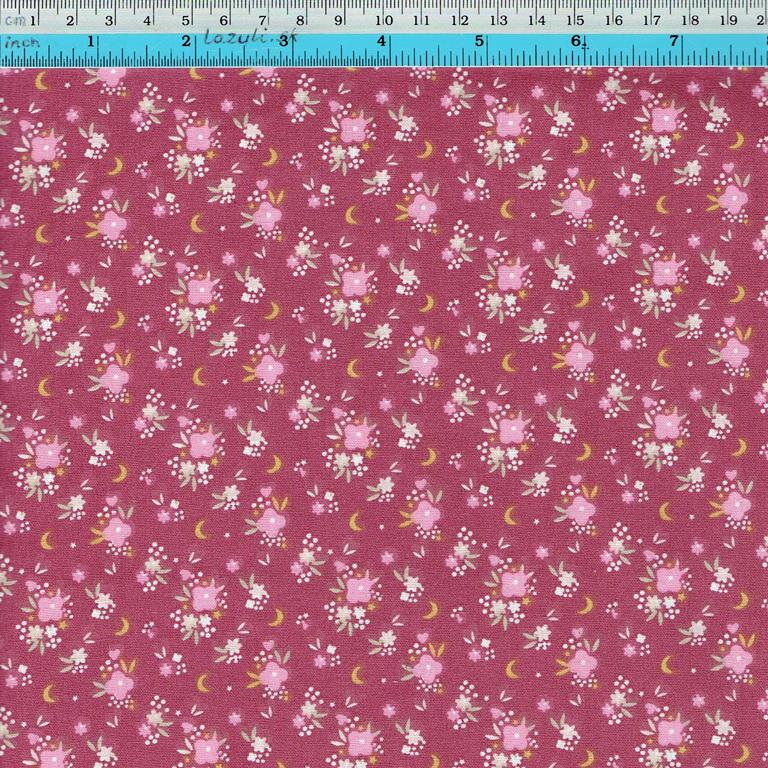The image size is (768, 768).
Task: Click the number 17 on centimeter scale
Action: (651, 21)
